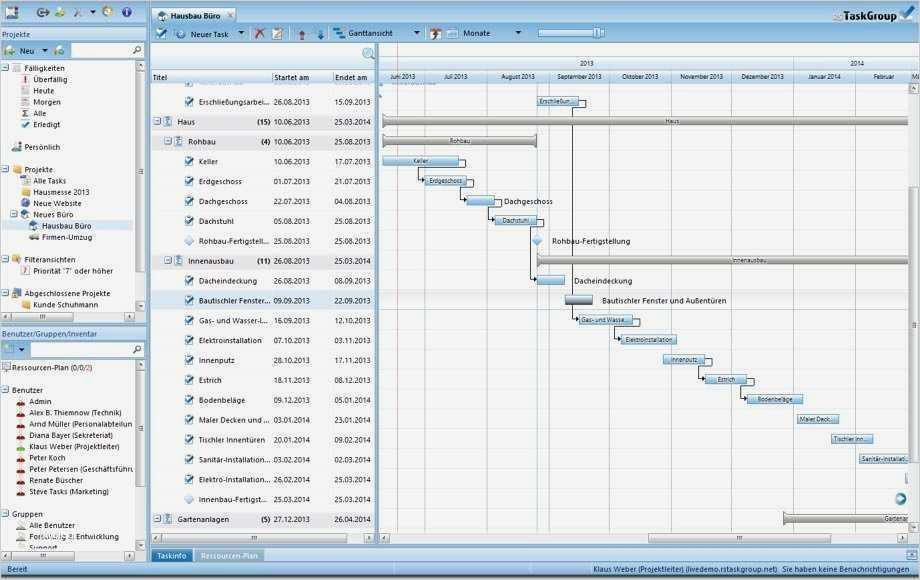Open the Neu dropdown arrow in Projekte
Screen dimensions: 920x580
coord(45,50)
